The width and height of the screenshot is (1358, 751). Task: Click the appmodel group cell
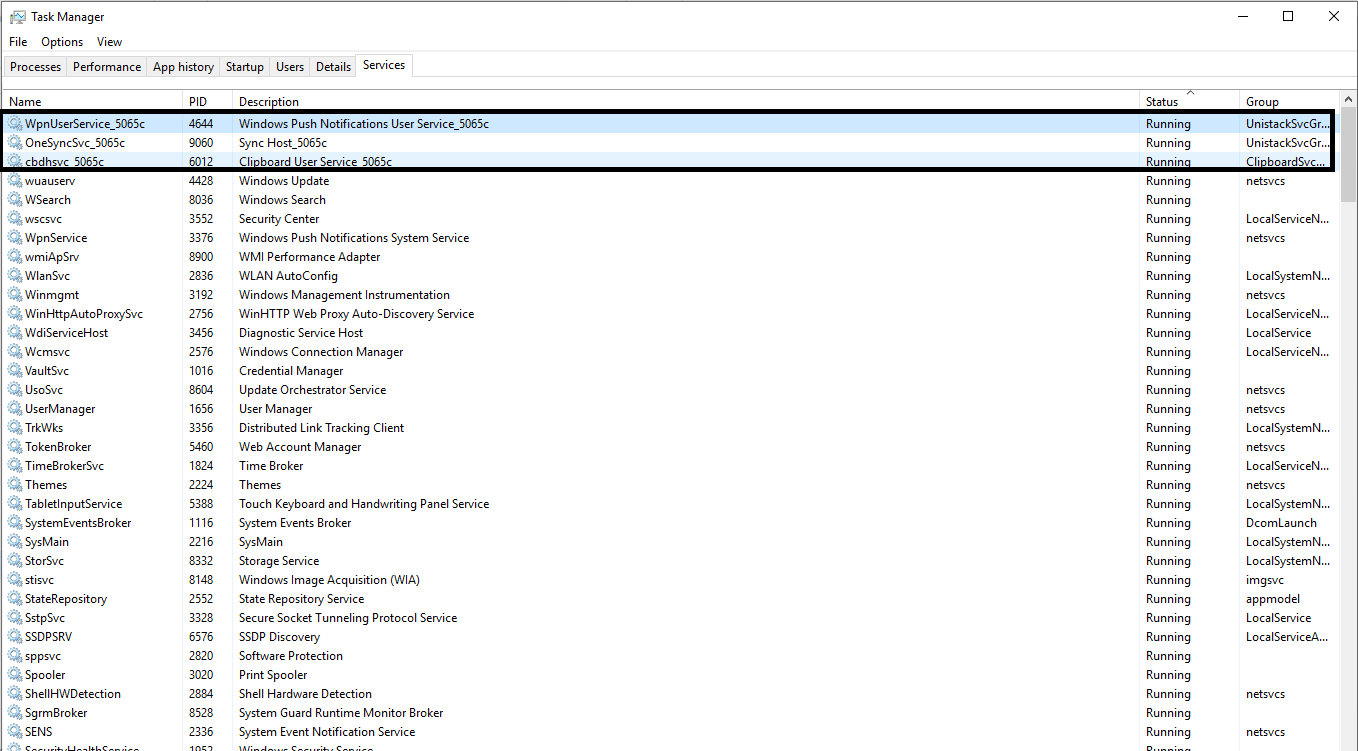(1273, 599)
